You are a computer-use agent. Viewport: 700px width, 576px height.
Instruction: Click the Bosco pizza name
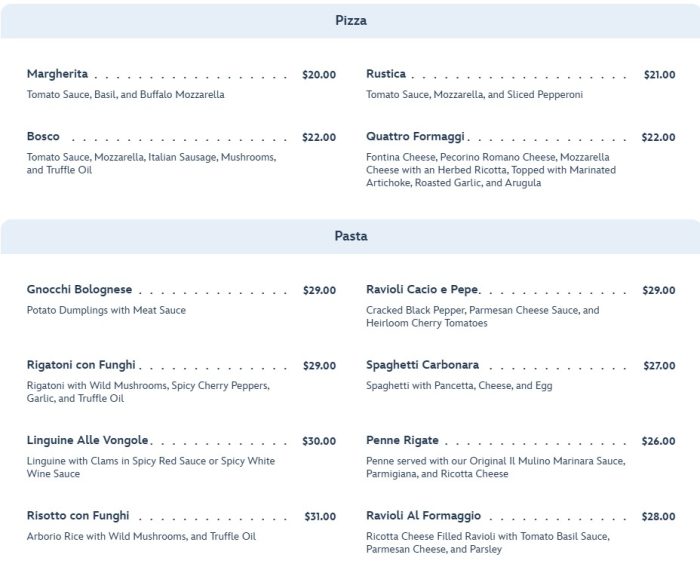pos(43,137)
